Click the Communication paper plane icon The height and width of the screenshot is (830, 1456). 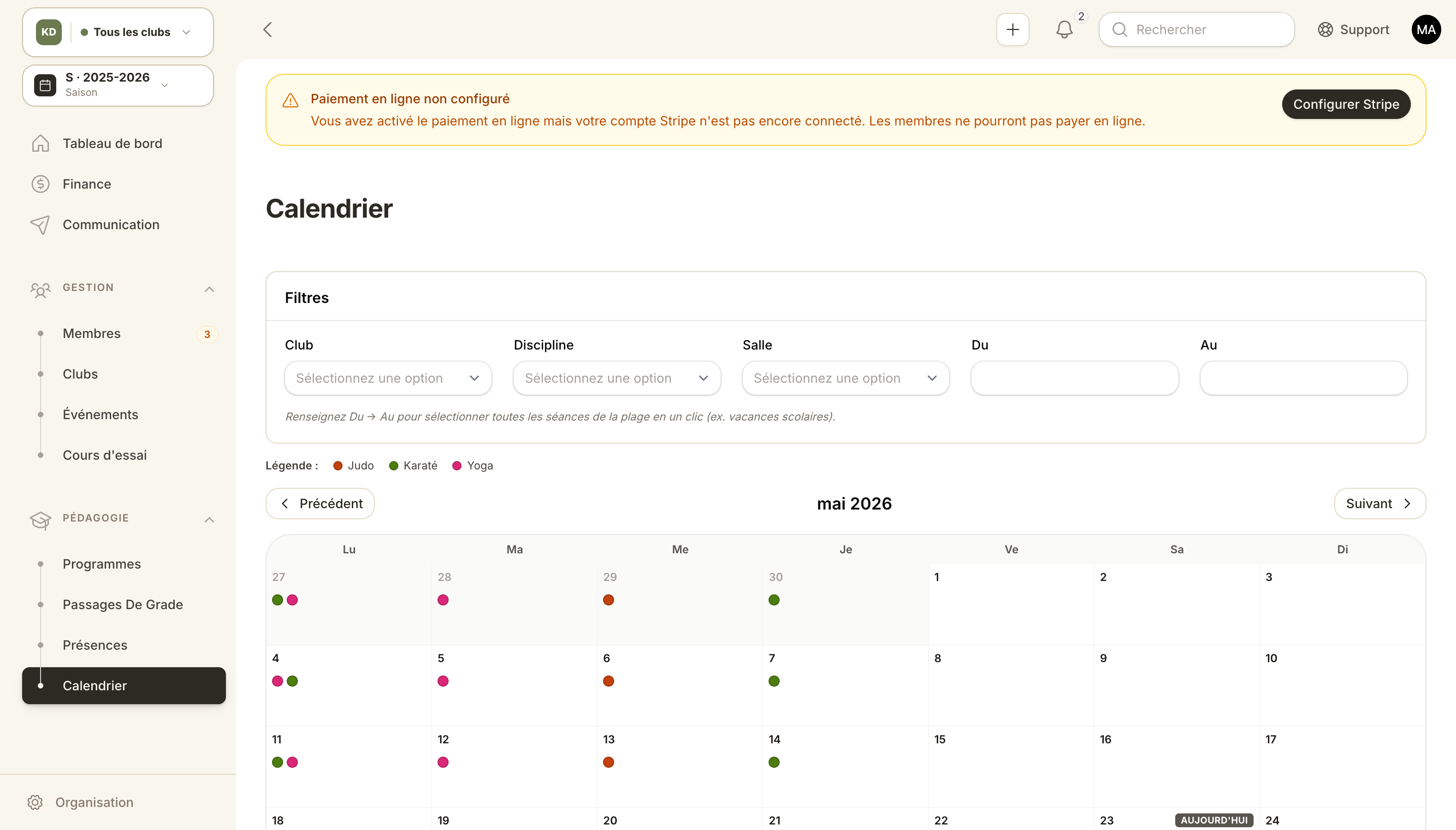pyautogui.click(x=41, y=225)
